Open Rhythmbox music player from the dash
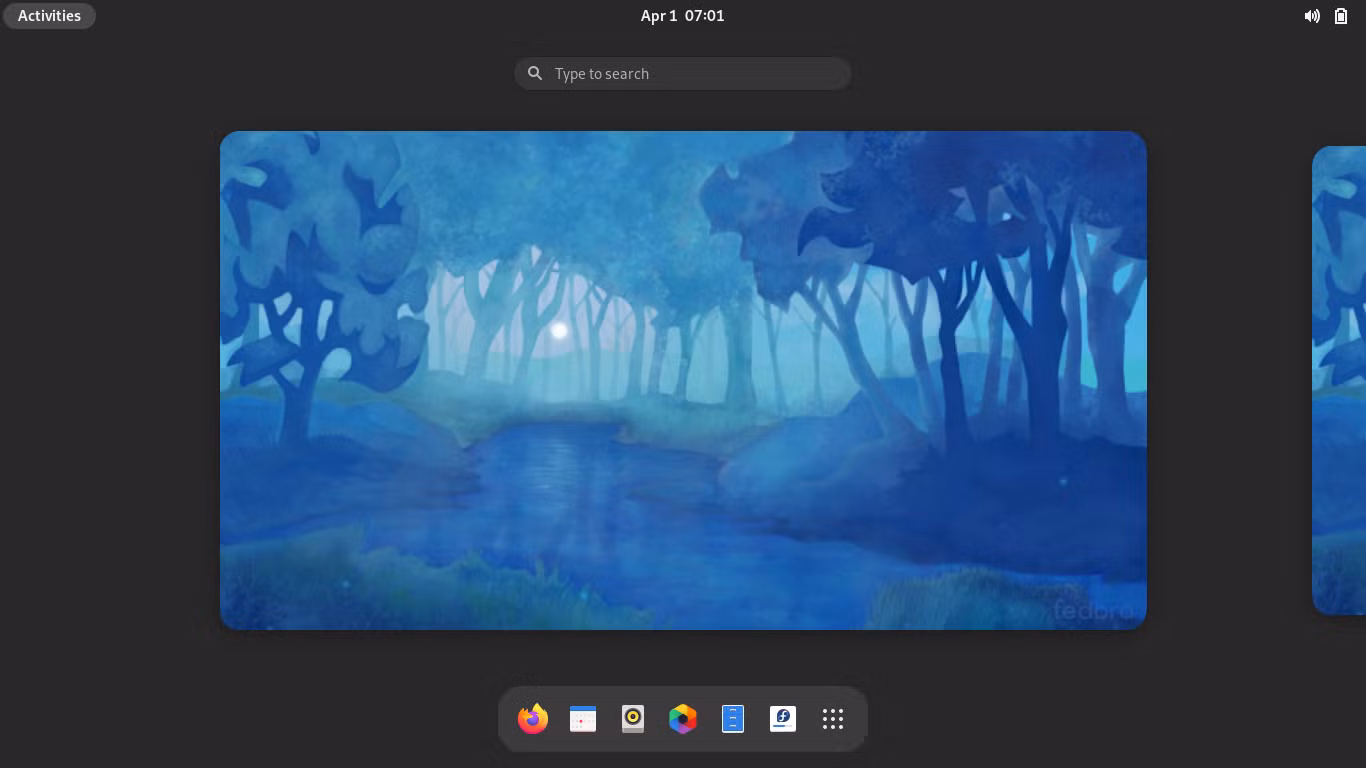 click(x=633, y=719)
